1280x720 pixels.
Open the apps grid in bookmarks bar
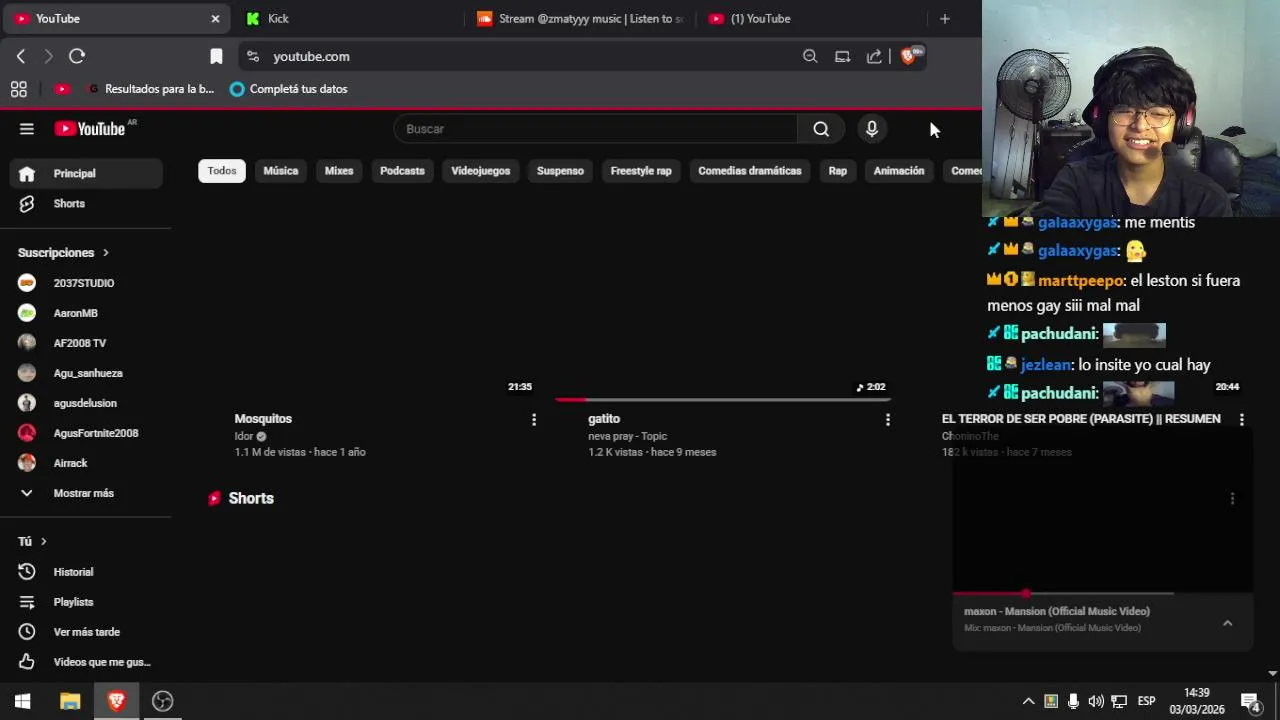(19, 89)
